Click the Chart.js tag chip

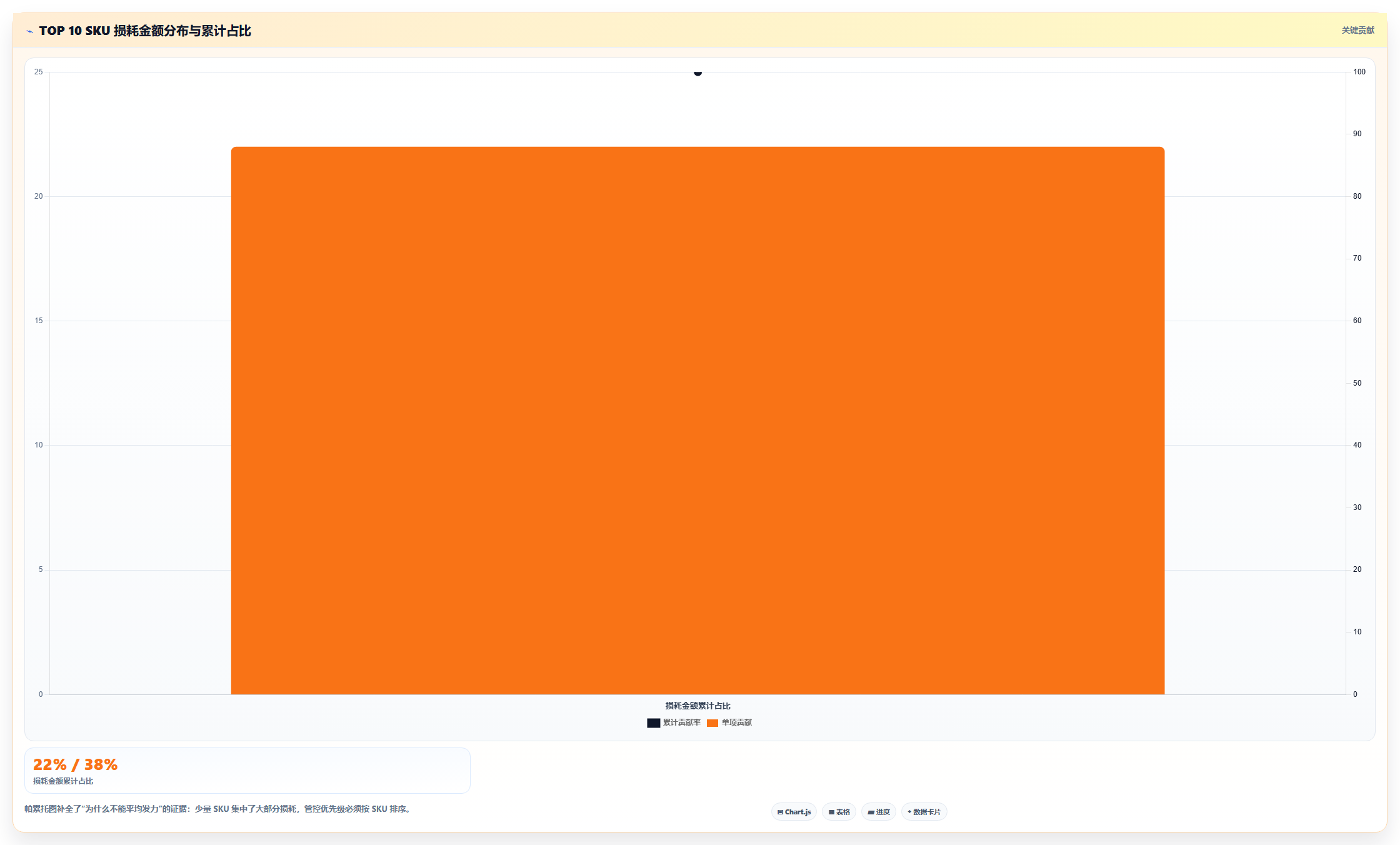(x=794, y=812)
